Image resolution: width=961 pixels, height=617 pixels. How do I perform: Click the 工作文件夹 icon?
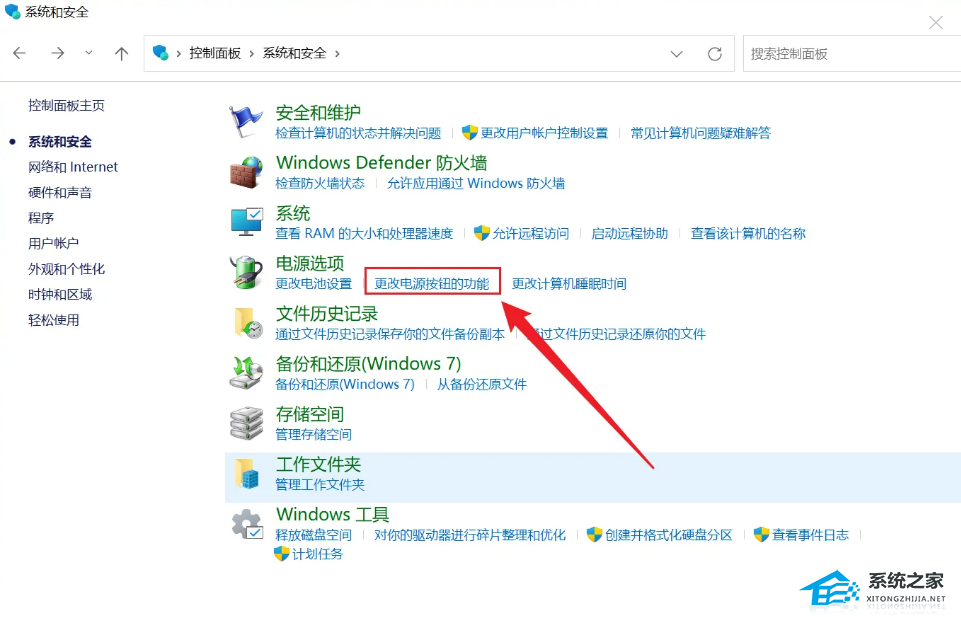[246, 471]
